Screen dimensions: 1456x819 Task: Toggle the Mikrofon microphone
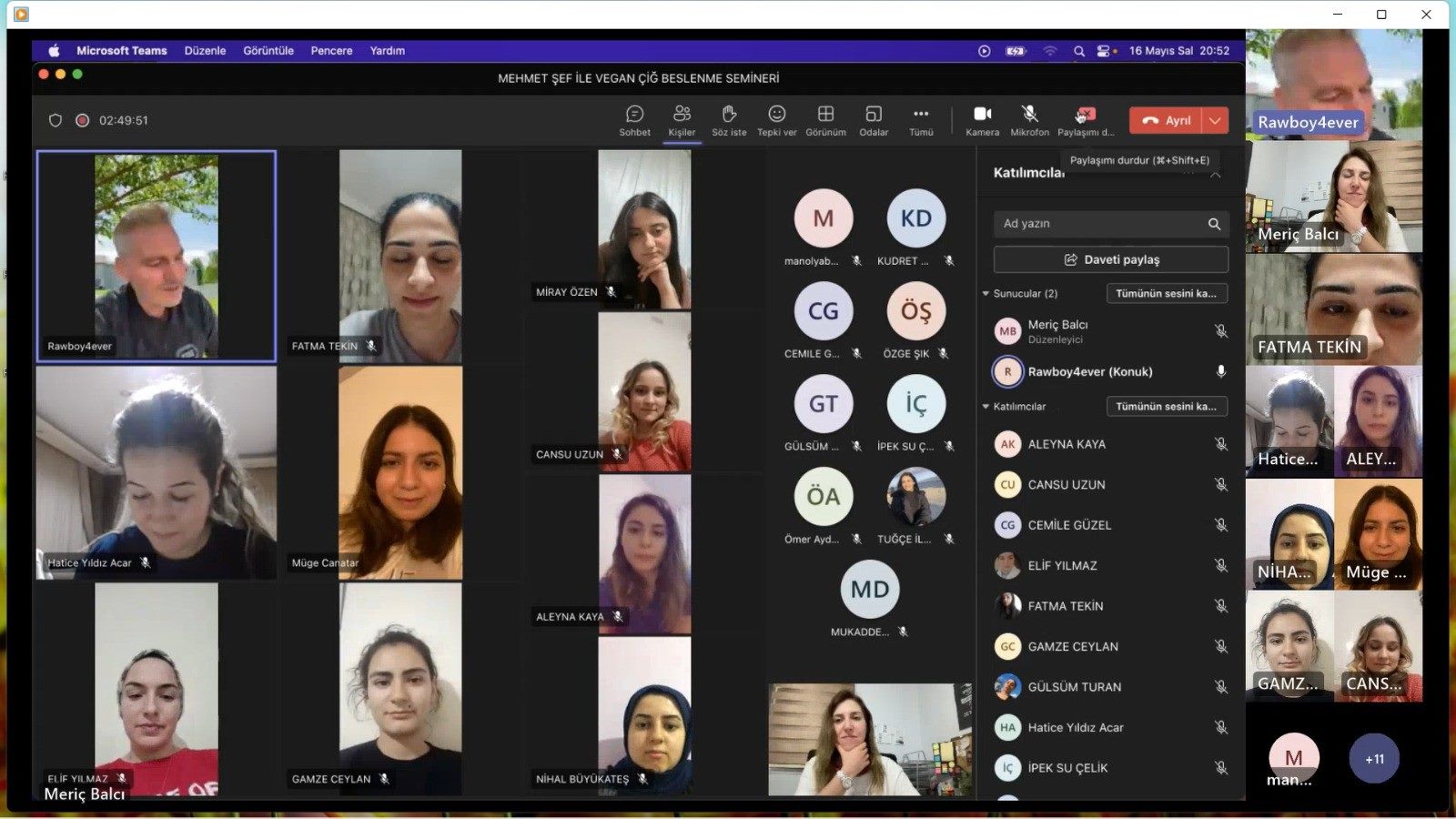(1029, 120)
